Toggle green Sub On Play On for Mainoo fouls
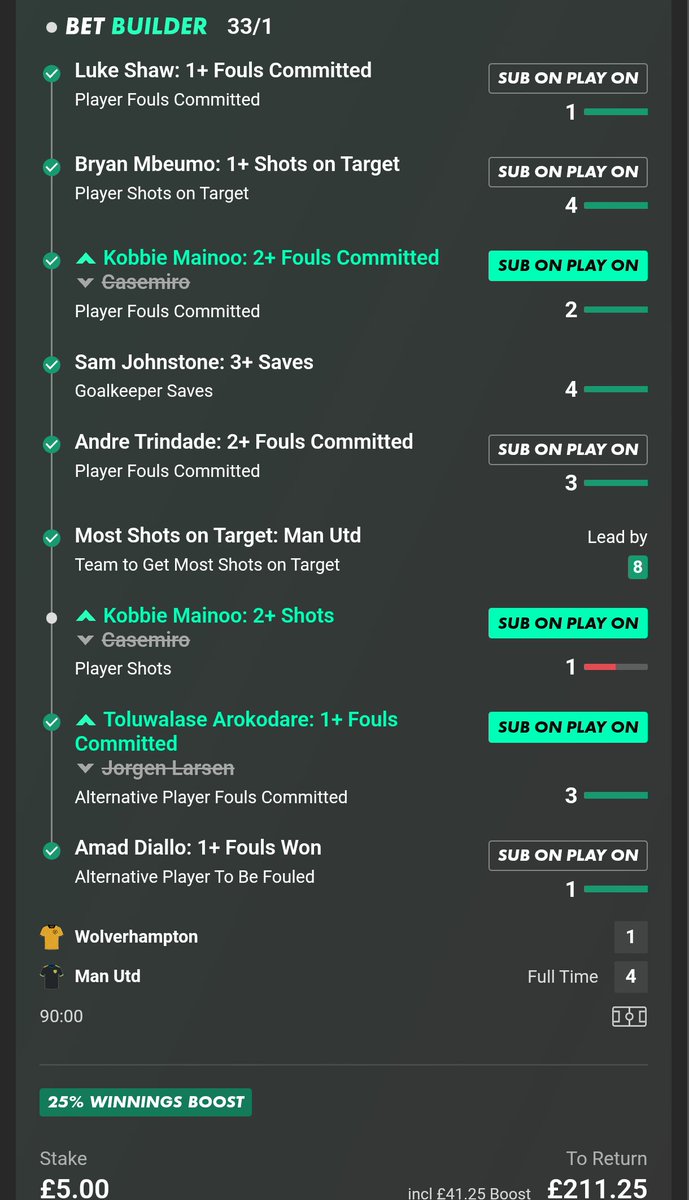This screenshot has height=1200, width=689. pyautogui.click(x=568, y=265)
